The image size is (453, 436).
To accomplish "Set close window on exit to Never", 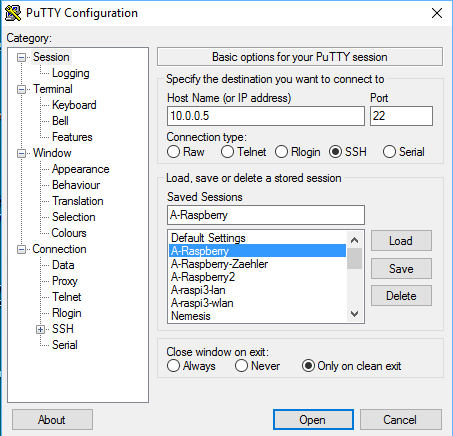I will point(241,366).
